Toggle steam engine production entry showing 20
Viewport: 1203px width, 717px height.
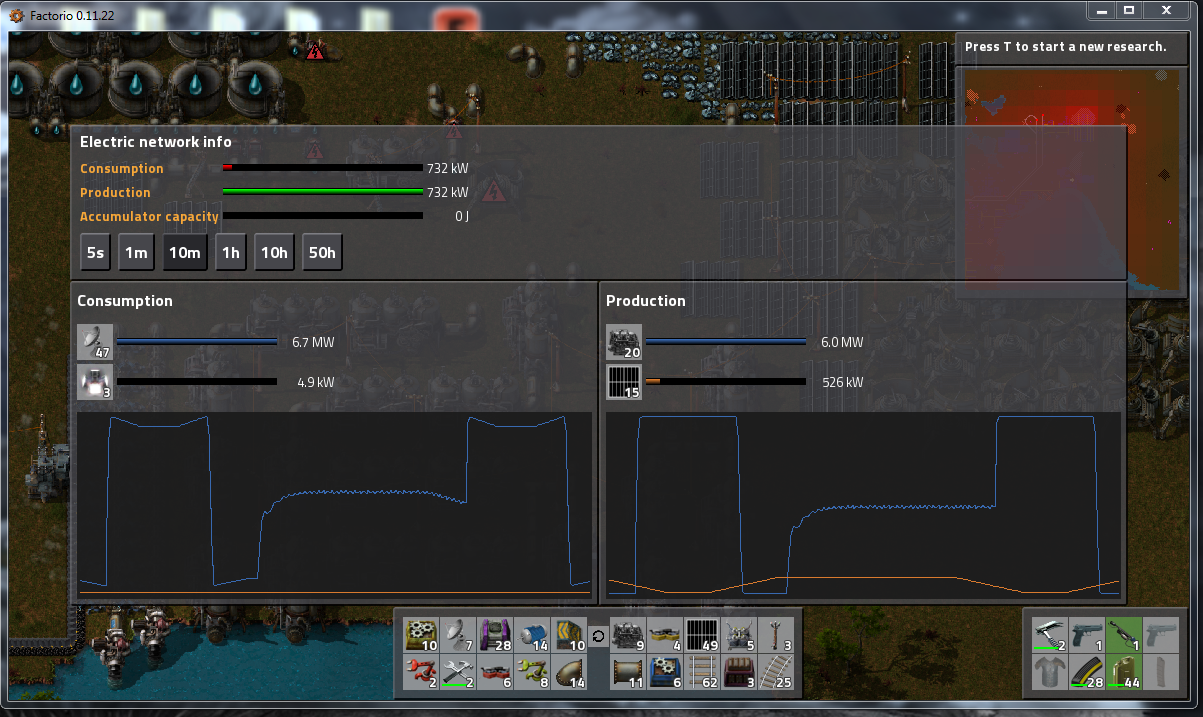[x=624, y=342]
